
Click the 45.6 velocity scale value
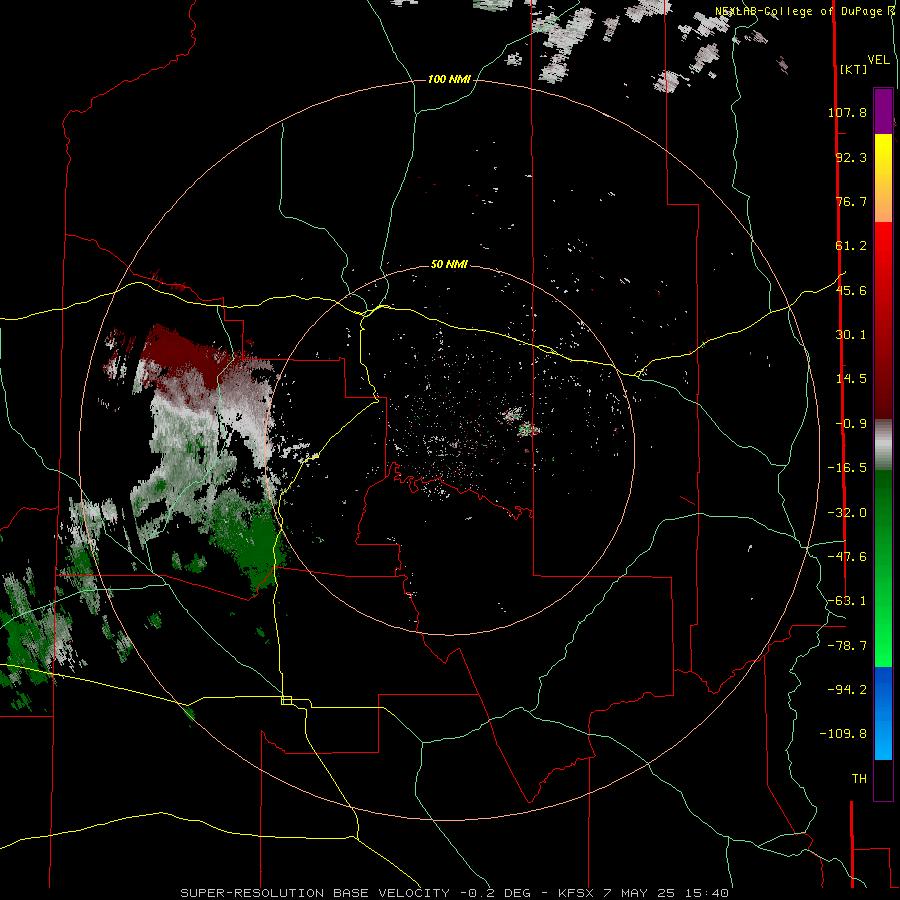pyautogui.click(x=851, y=290)
